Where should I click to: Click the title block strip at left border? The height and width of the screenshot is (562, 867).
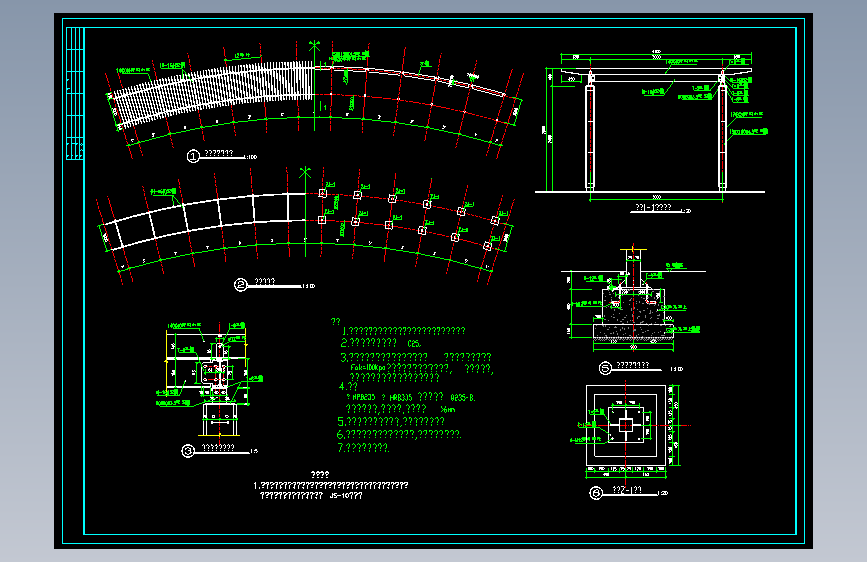[75, 93]
